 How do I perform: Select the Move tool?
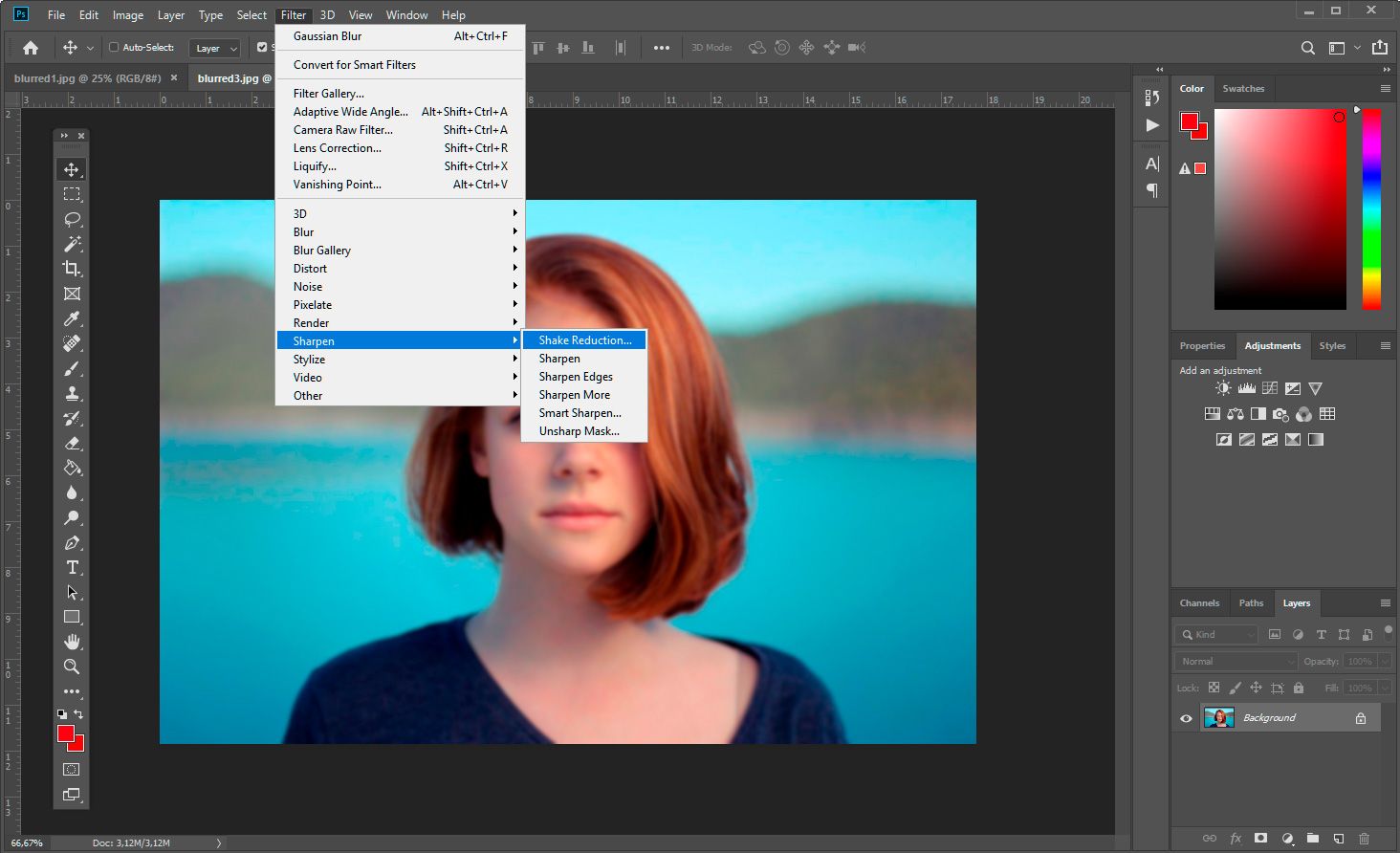[71, 168]
